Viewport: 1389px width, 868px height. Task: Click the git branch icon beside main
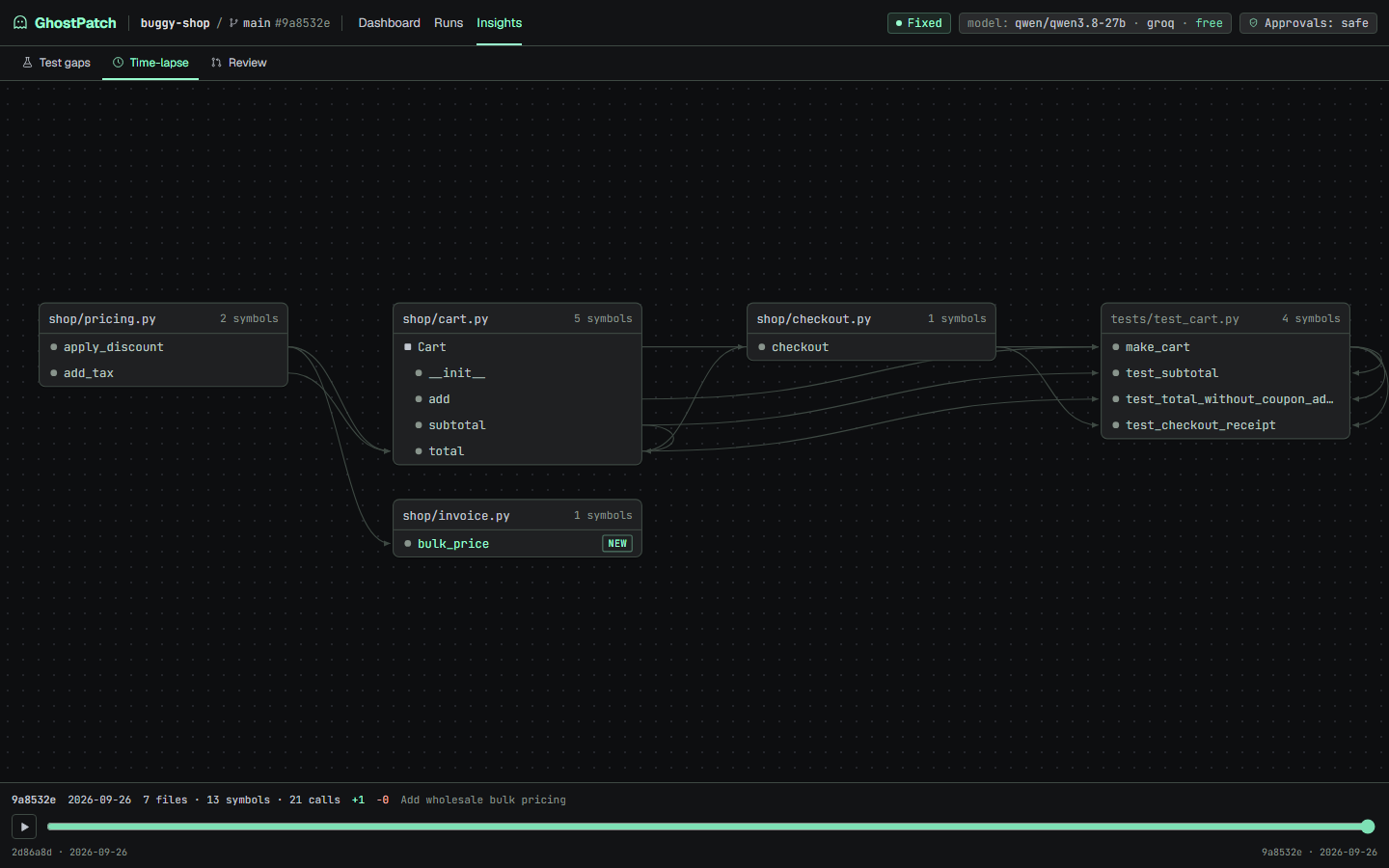pos(233,23)
